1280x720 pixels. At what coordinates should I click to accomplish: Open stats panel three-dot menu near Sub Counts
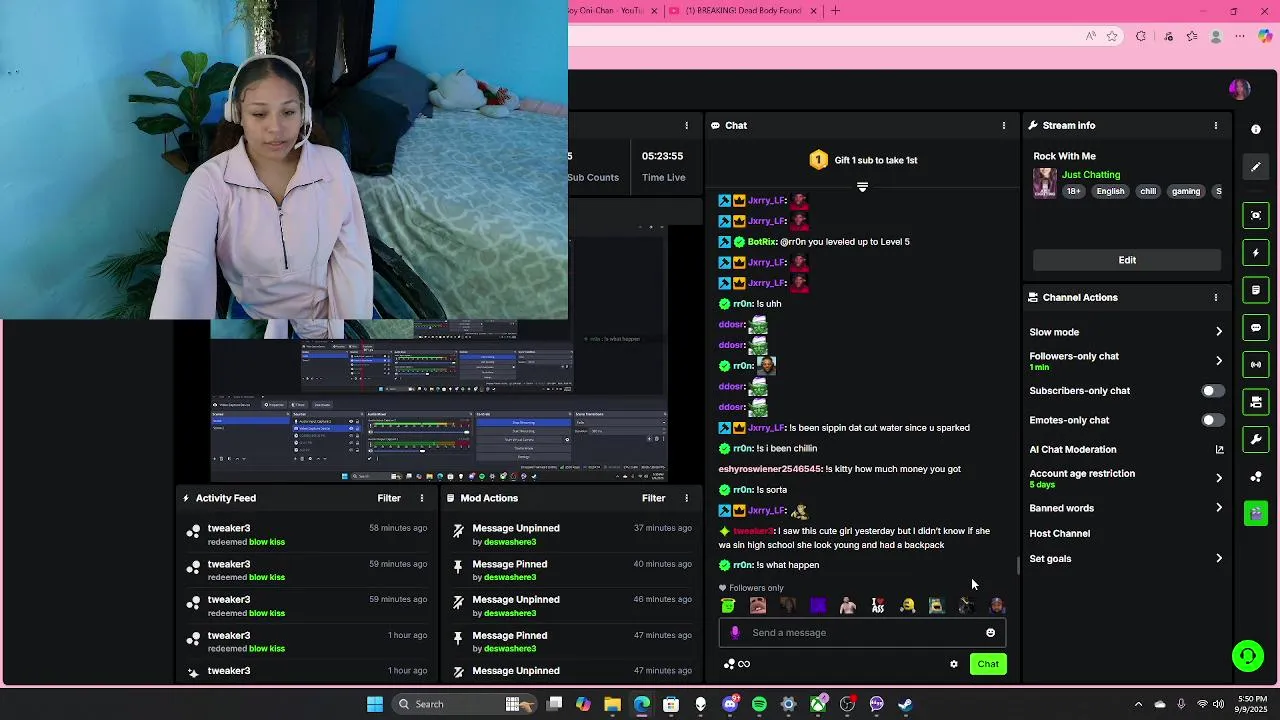coord(686,126)
